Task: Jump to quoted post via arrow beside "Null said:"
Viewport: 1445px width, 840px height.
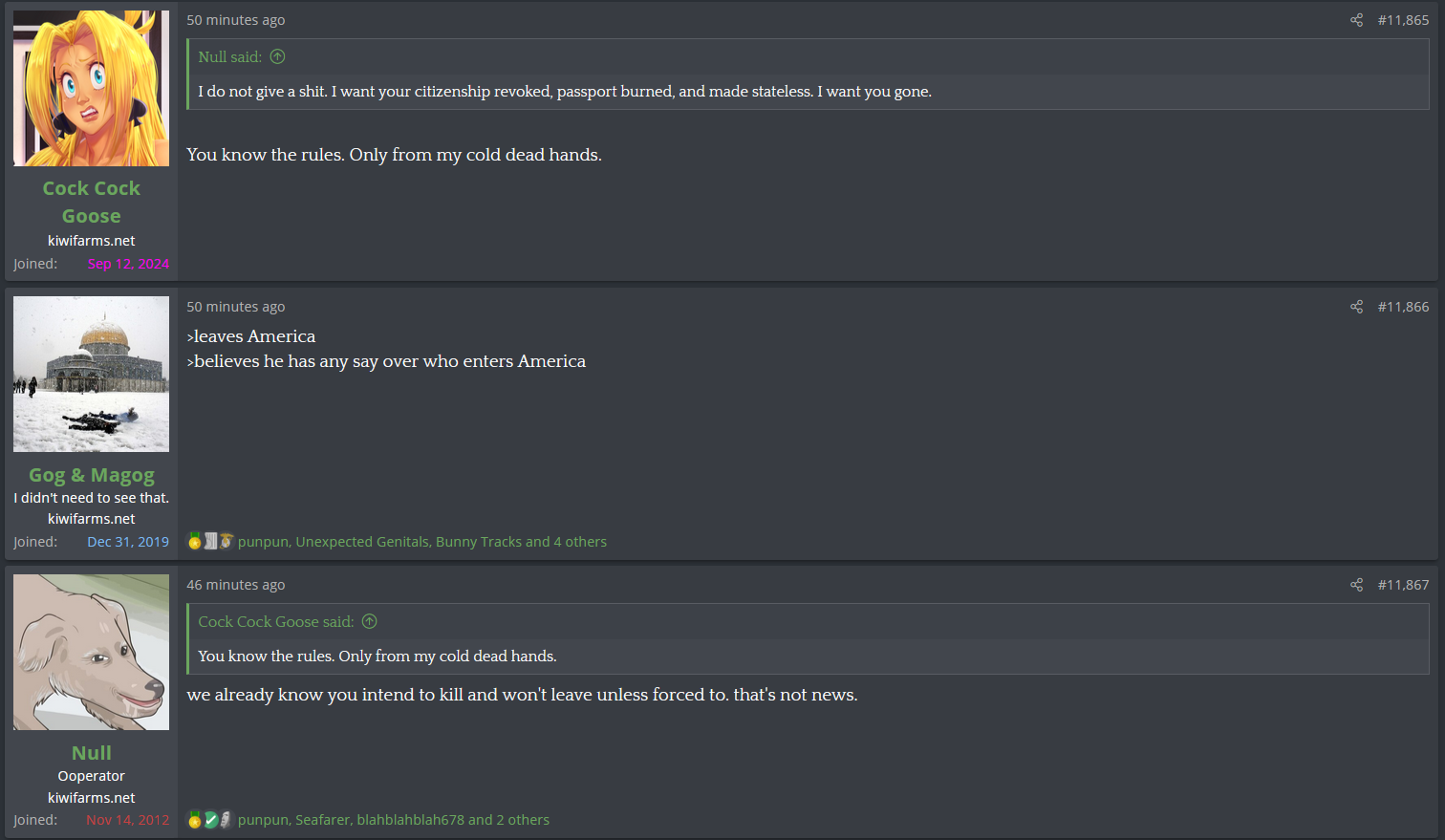Action: [x=278, y=56]
